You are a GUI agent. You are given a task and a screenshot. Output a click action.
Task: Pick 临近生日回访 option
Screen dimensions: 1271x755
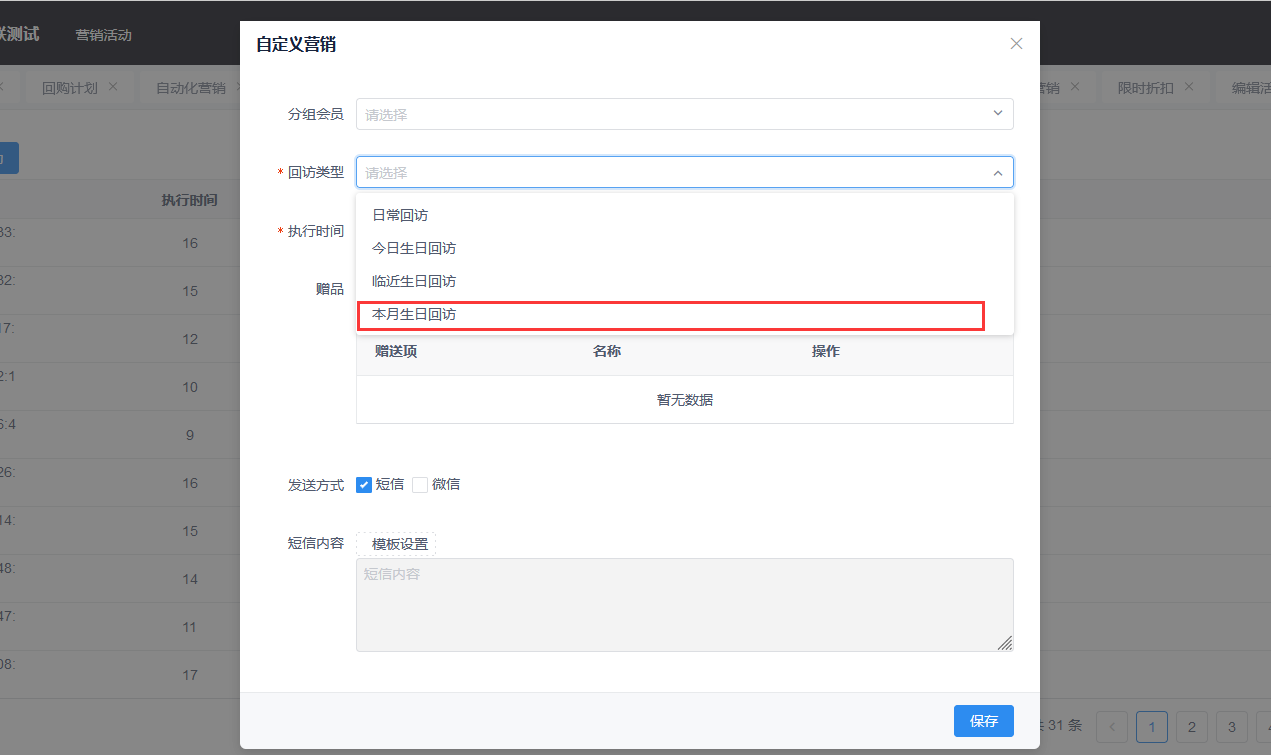414,281
